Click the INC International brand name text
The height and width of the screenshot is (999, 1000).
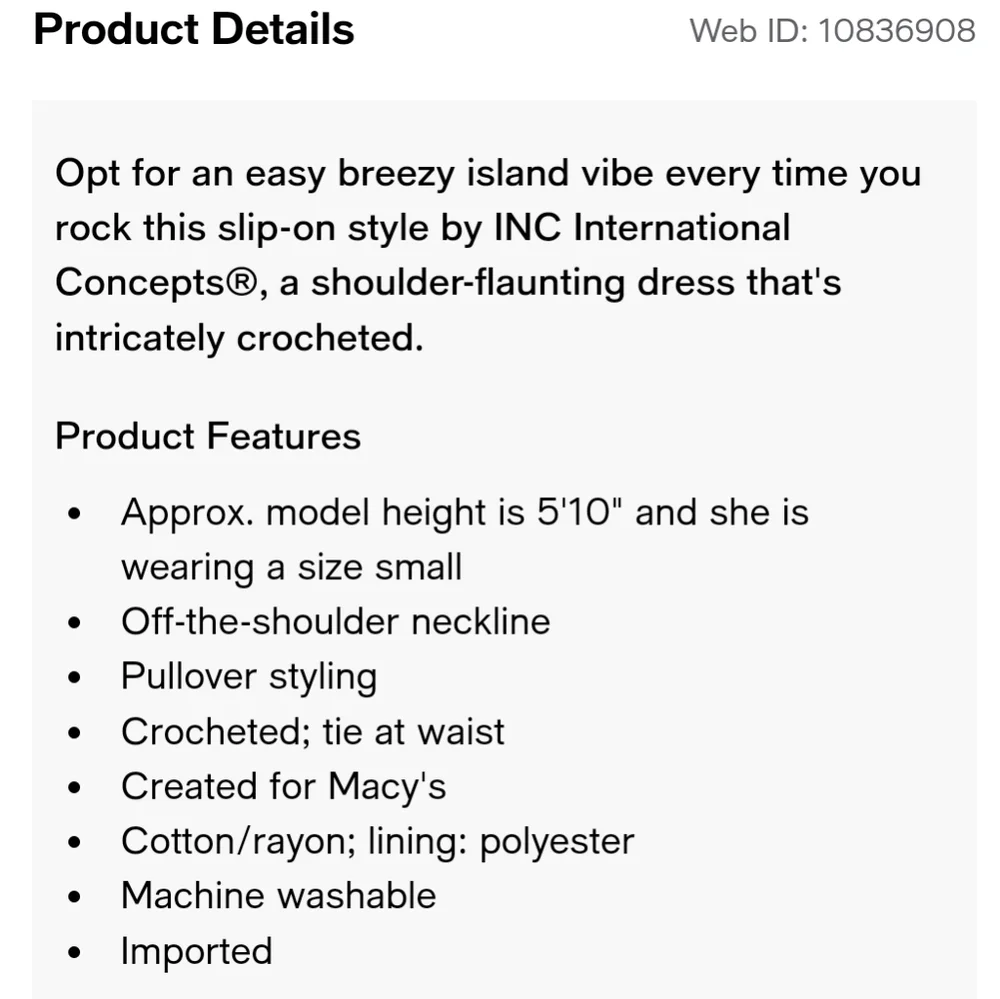click(642, 228)
